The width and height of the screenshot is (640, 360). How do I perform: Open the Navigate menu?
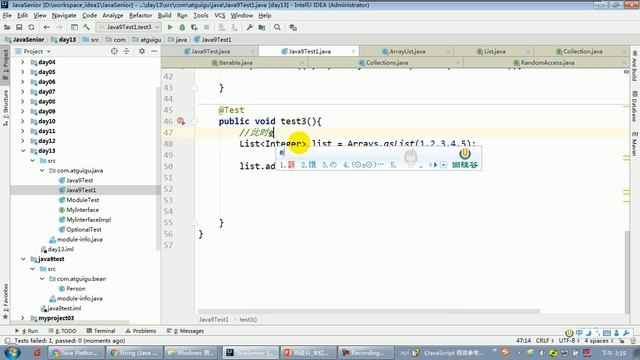pyautogui.click(x=64, y=16)
